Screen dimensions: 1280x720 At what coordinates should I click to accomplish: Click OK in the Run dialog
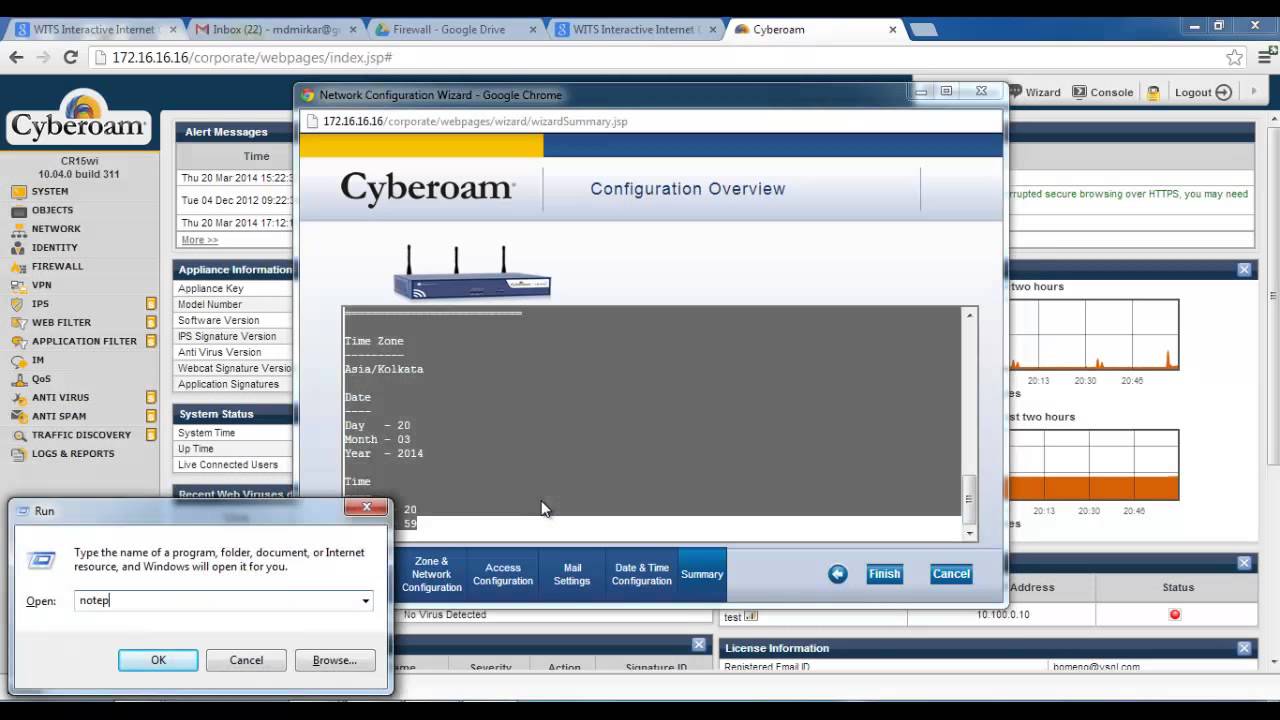click(x=158, y=660)
